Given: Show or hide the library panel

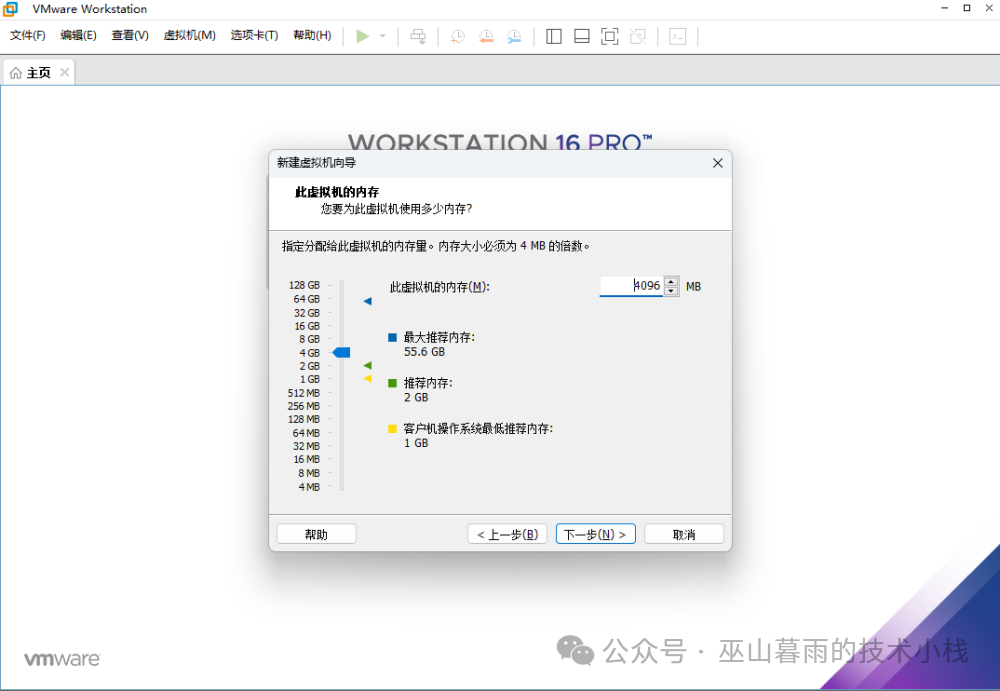Looking at the screenshot, I should pos(553,36).
